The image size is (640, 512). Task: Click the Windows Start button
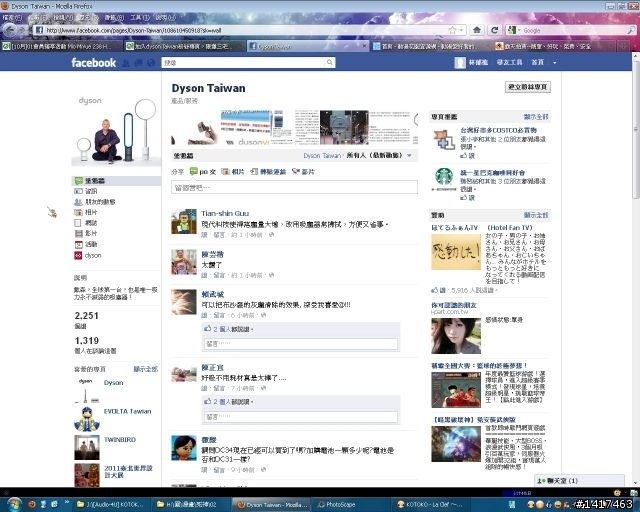(13, 504)
